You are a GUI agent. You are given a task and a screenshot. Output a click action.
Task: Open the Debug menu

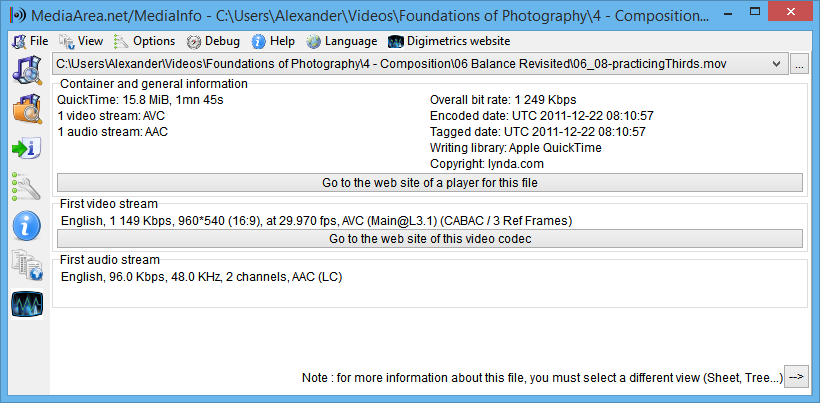(x=213, y=41)
